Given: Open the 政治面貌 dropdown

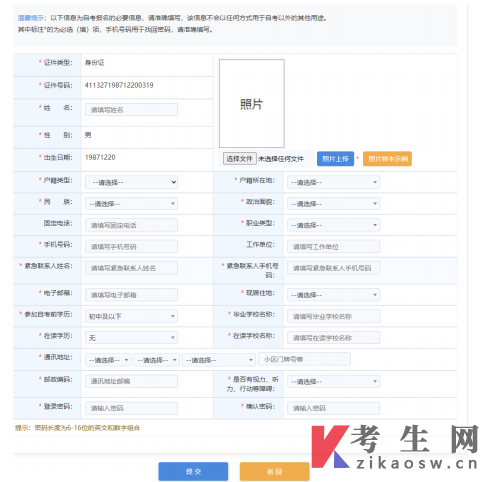Looking at the screenshot, I should tap(333, 204).
